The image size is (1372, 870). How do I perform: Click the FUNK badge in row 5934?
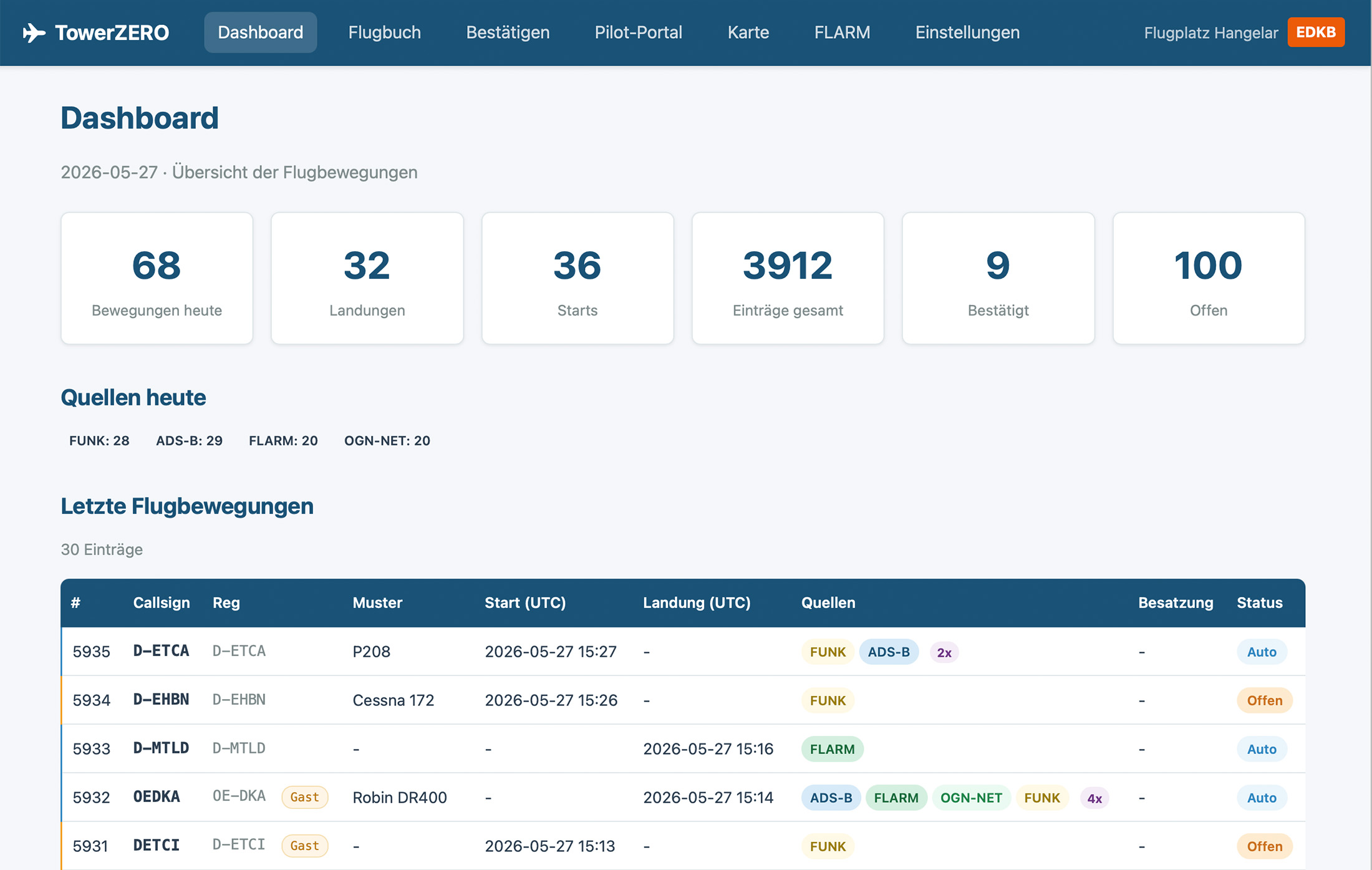click(x=828, y=700)
